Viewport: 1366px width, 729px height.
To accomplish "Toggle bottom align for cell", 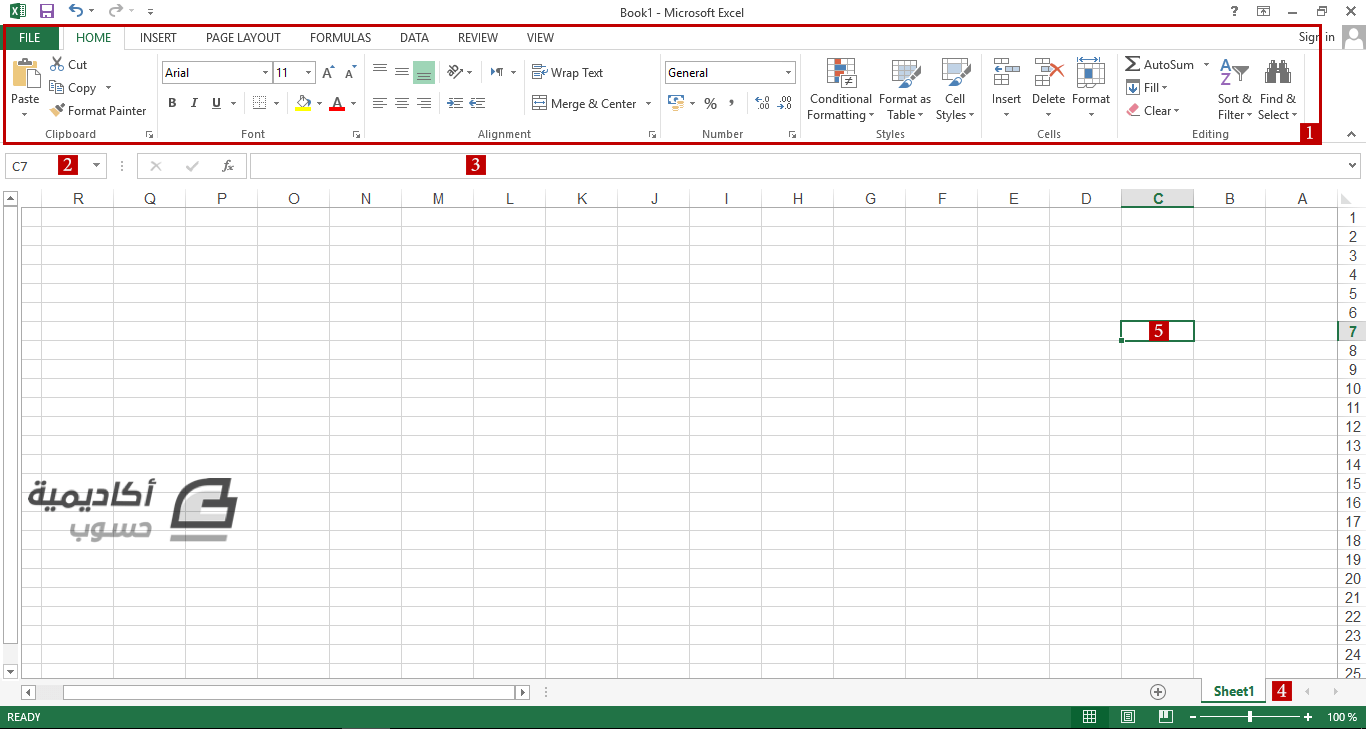I will 424,72.
